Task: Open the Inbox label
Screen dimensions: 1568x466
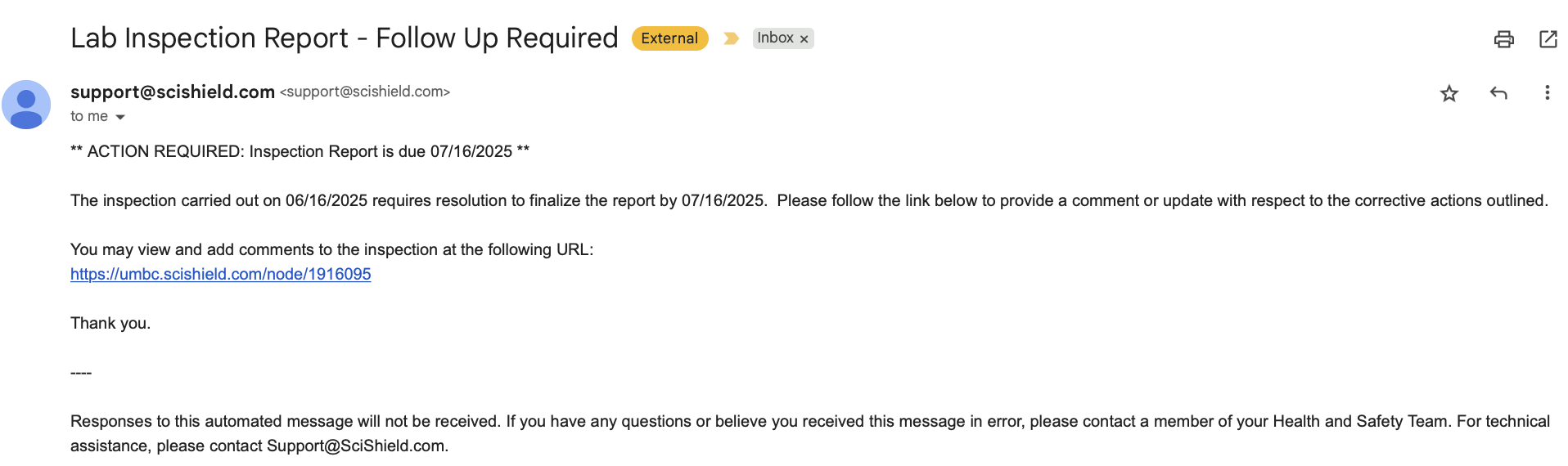Action: pos(775,38)
